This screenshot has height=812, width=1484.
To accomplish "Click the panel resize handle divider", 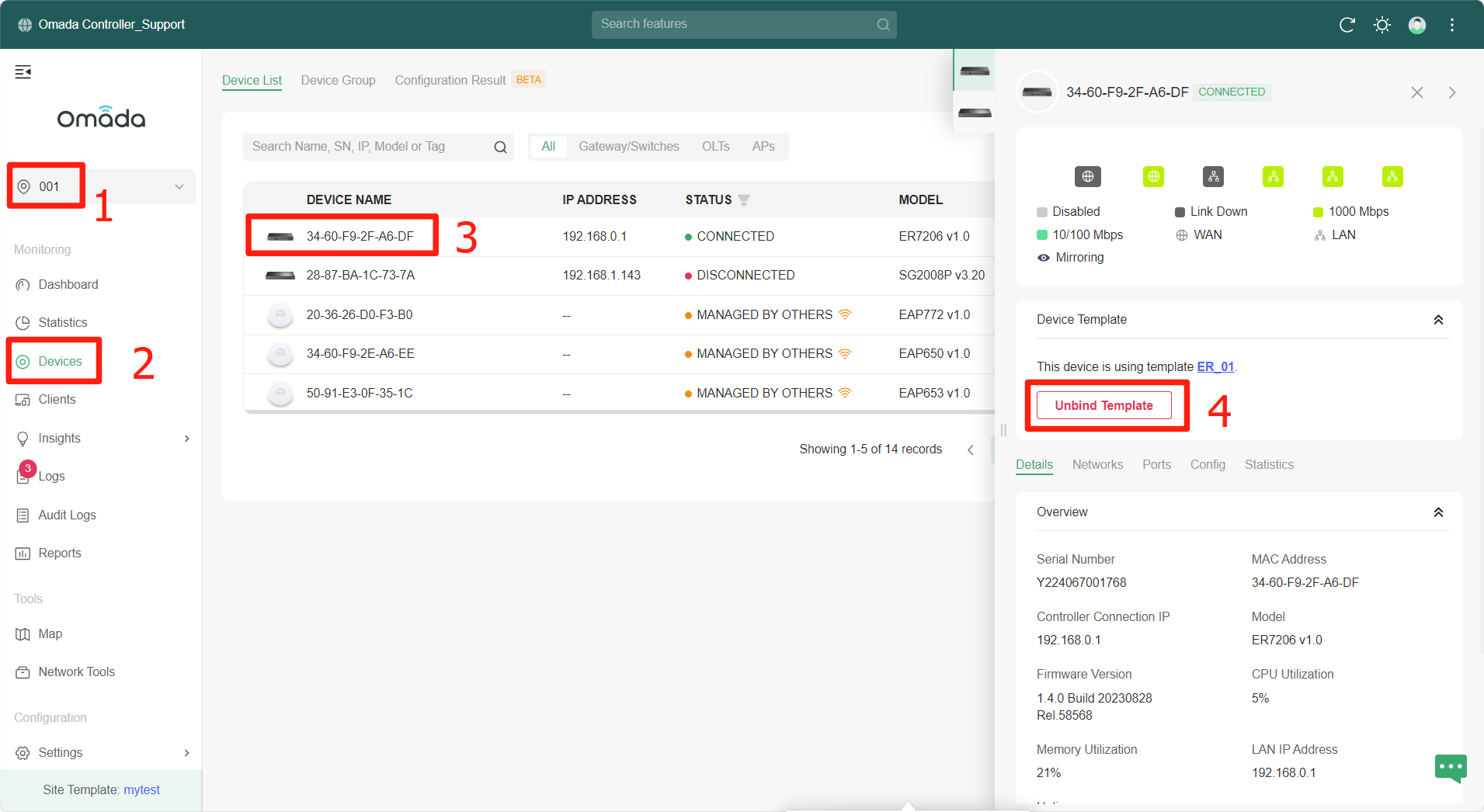I will click(x=1003, y=430).
